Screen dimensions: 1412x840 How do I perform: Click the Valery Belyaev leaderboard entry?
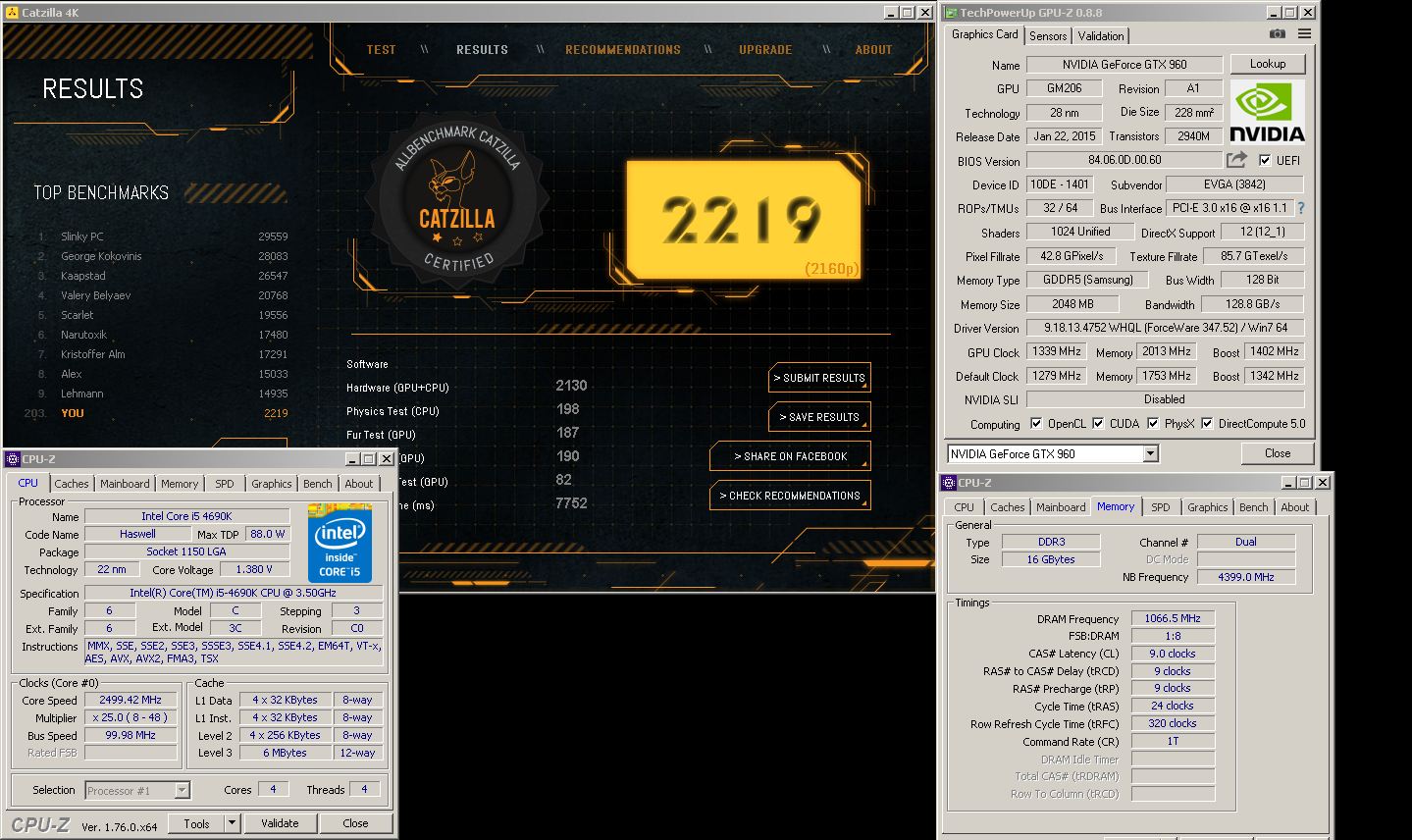(162, 295)
